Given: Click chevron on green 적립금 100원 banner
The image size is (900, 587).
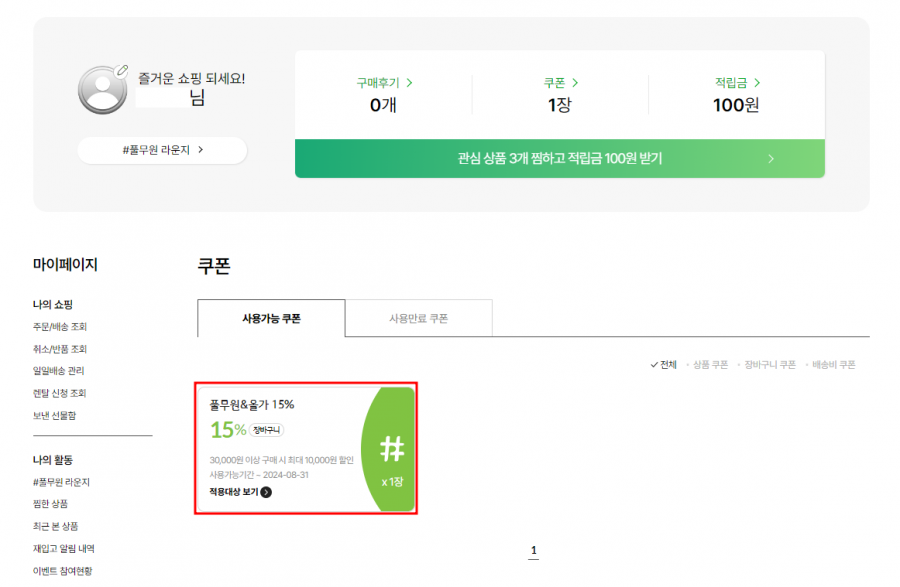Looking at the screenshot, I should coord(771,159).
